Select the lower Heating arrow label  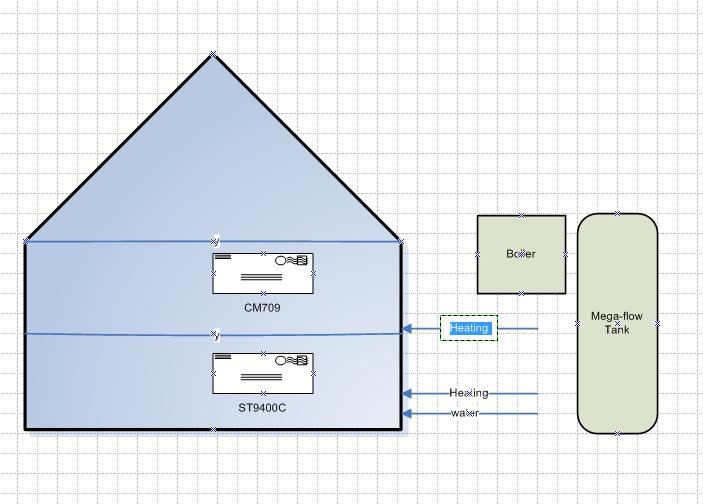click(x=469, y=393)
